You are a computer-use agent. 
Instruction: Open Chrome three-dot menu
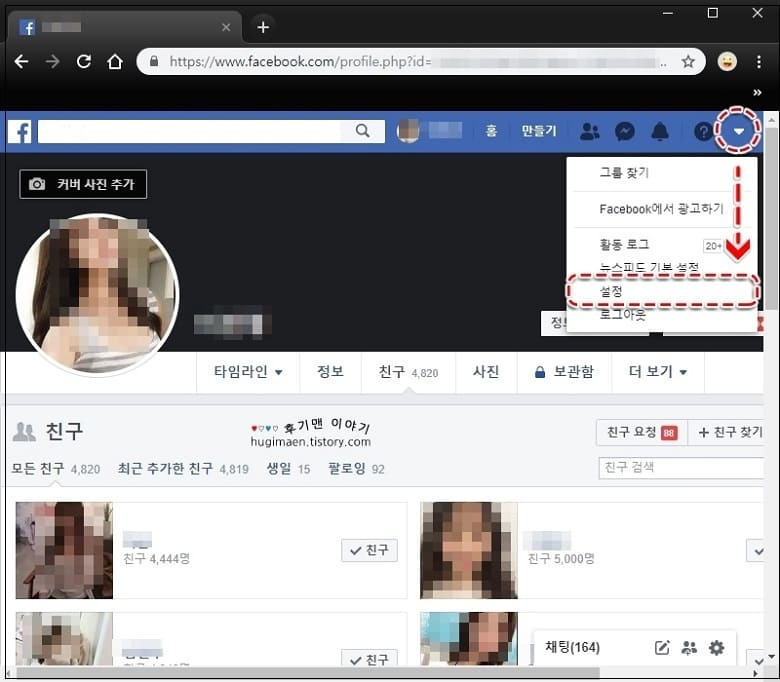759,62
